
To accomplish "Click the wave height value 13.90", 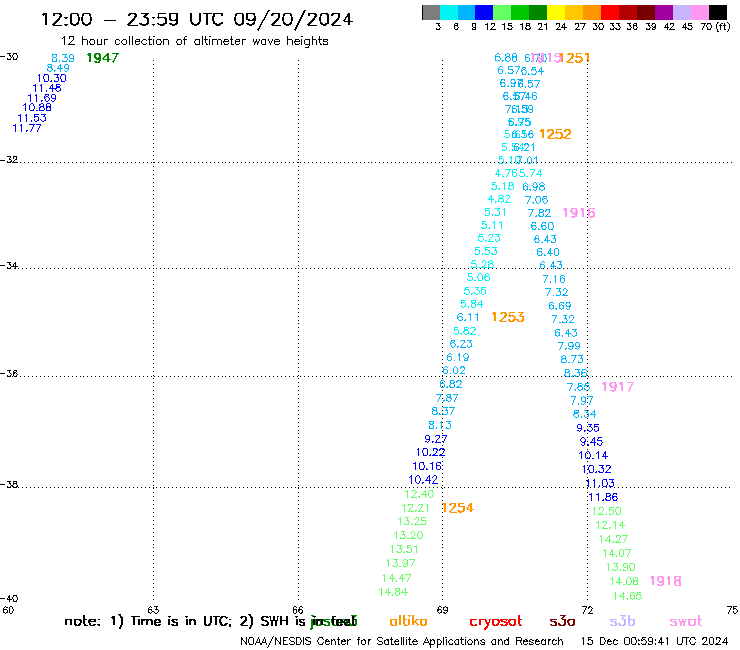I will (621, 567).
